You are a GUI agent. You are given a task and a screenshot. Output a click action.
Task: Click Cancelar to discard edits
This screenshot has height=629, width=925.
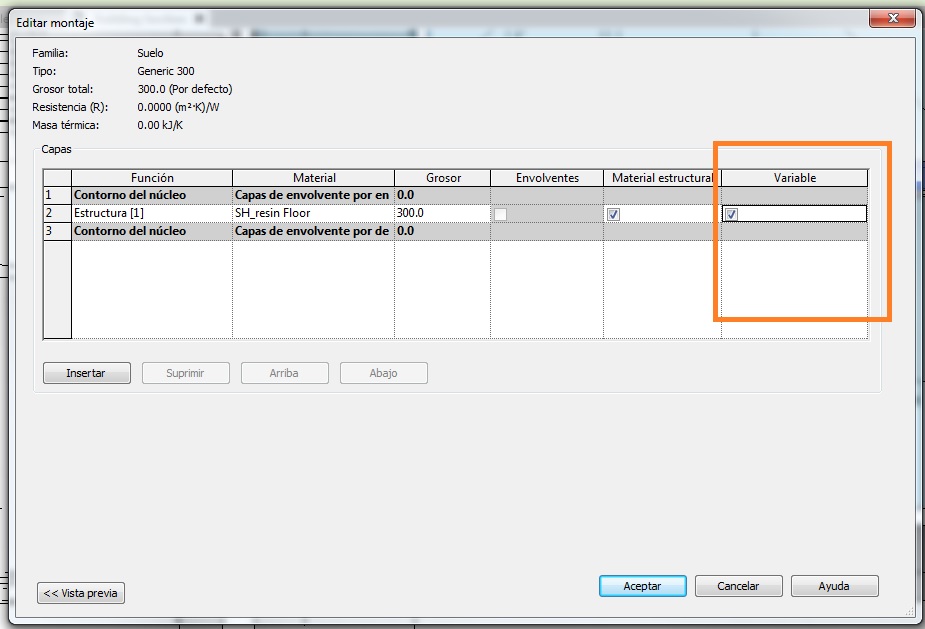pos(738,586)
